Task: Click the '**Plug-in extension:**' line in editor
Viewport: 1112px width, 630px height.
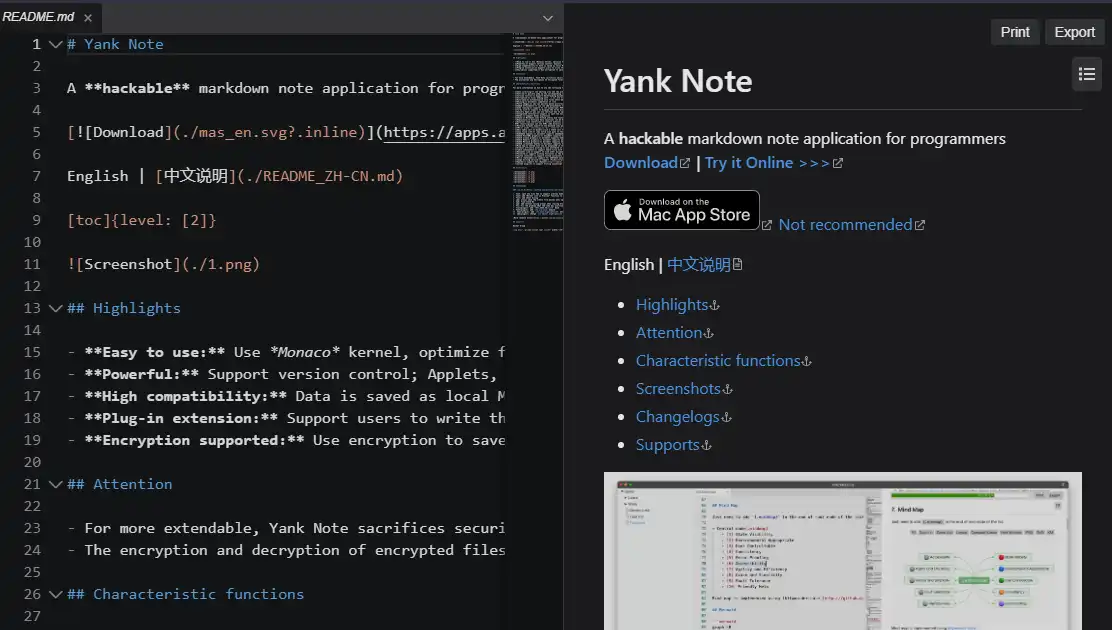Action: click(287, 418)
